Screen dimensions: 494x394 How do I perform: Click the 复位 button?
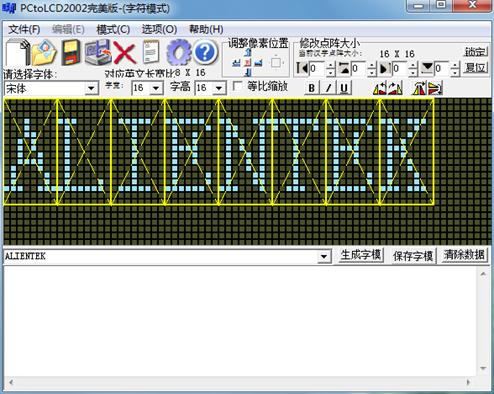pyautogui.click(x=476, y=68)
